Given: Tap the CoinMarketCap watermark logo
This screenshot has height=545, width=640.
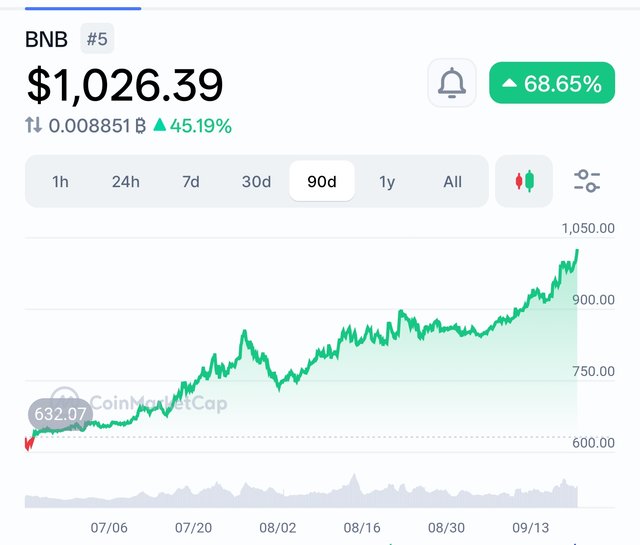Looking at the screenshot, I should 139,403.
